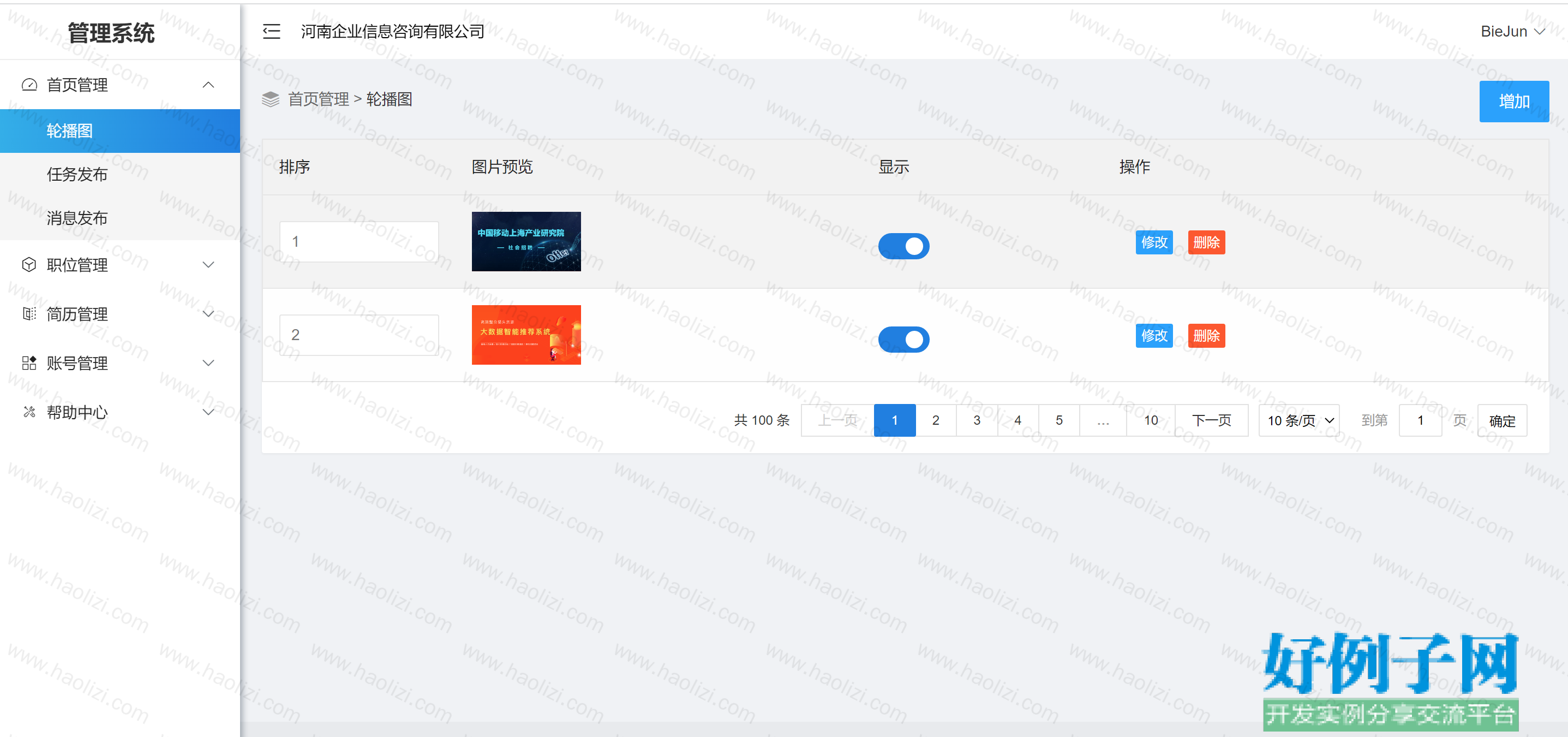
Task: Click the 显示 column header
Action: 894,167
